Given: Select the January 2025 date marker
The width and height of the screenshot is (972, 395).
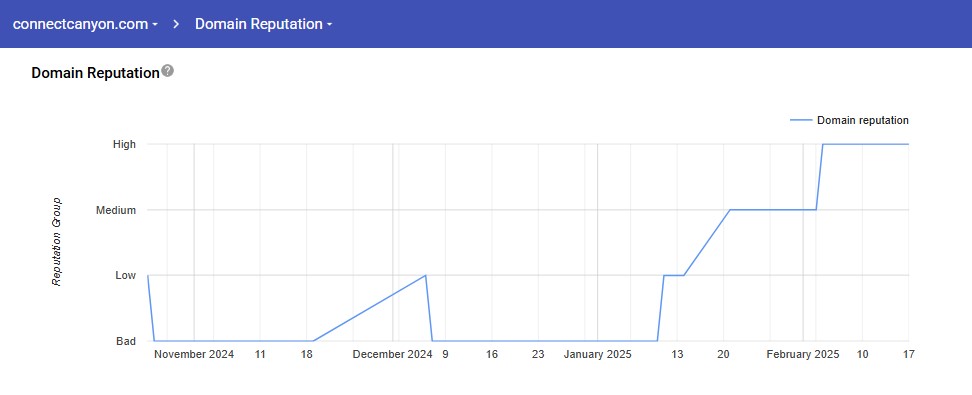Looking at the screenshot, I should [598, 355].
